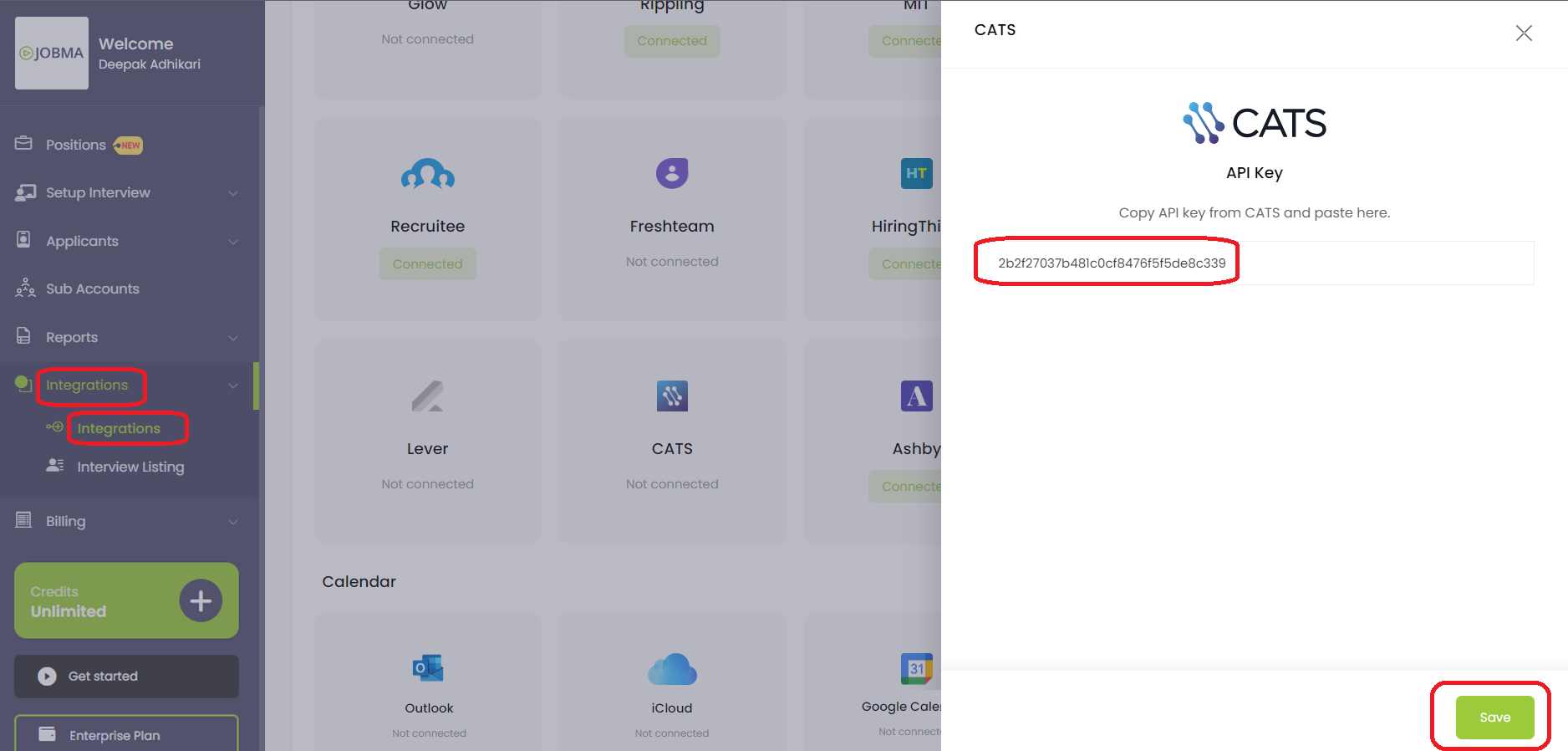
Task: Click the 'Not connected' text under Freshteam
Action: point(672,262)
